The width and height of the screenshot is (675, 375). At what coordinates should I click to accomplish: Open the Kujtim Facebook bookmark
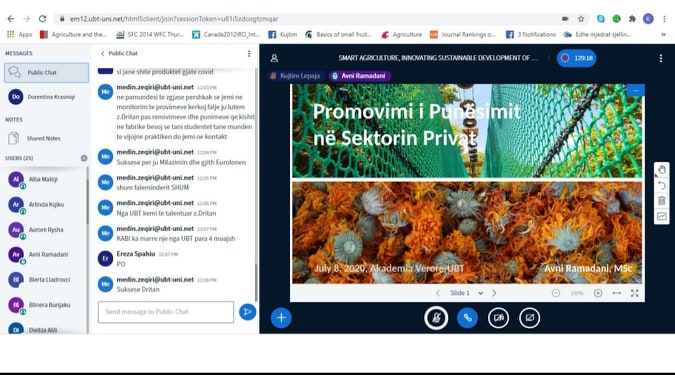(282, 34)
